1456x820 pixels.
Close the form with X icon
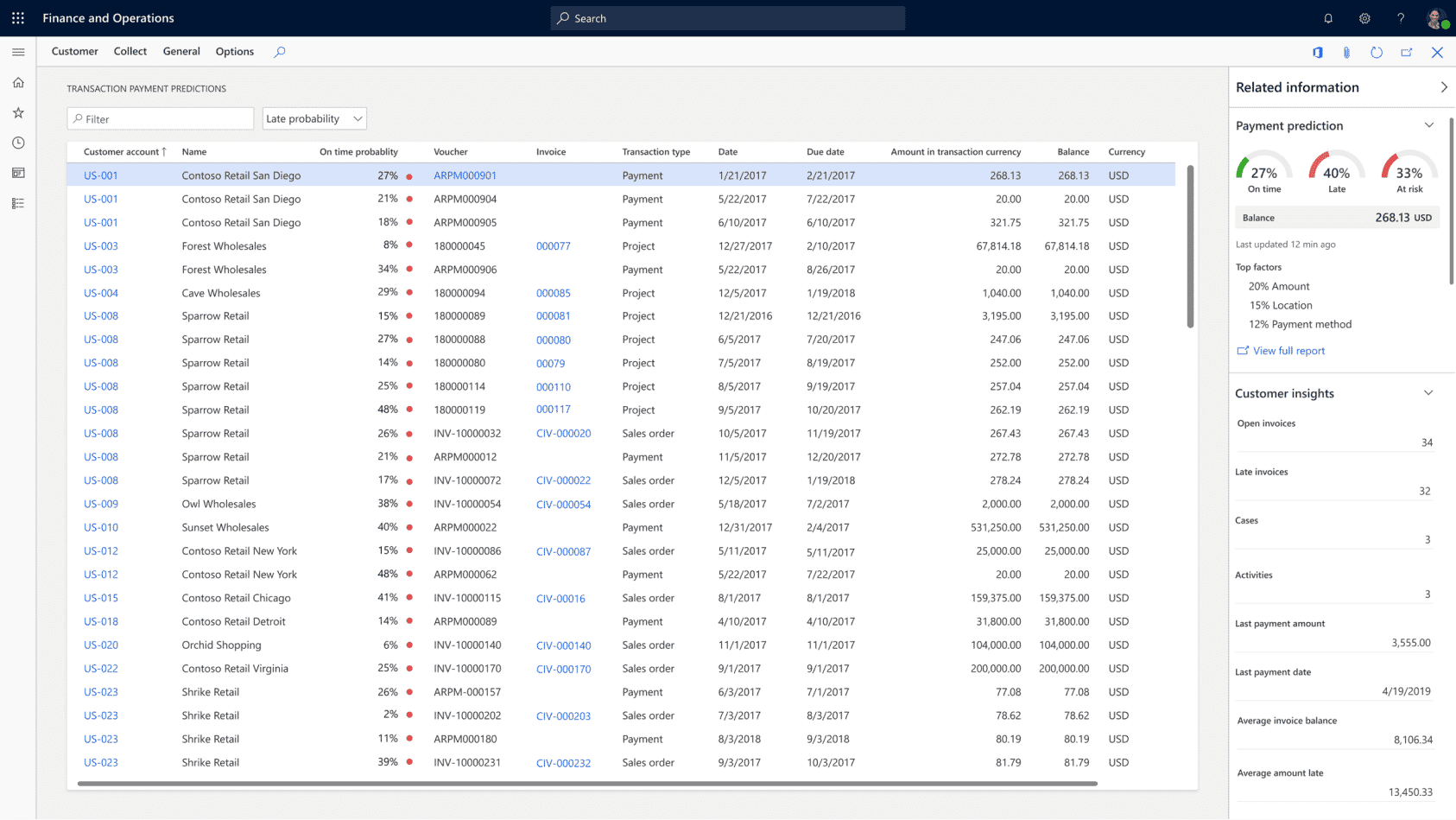1437,53
